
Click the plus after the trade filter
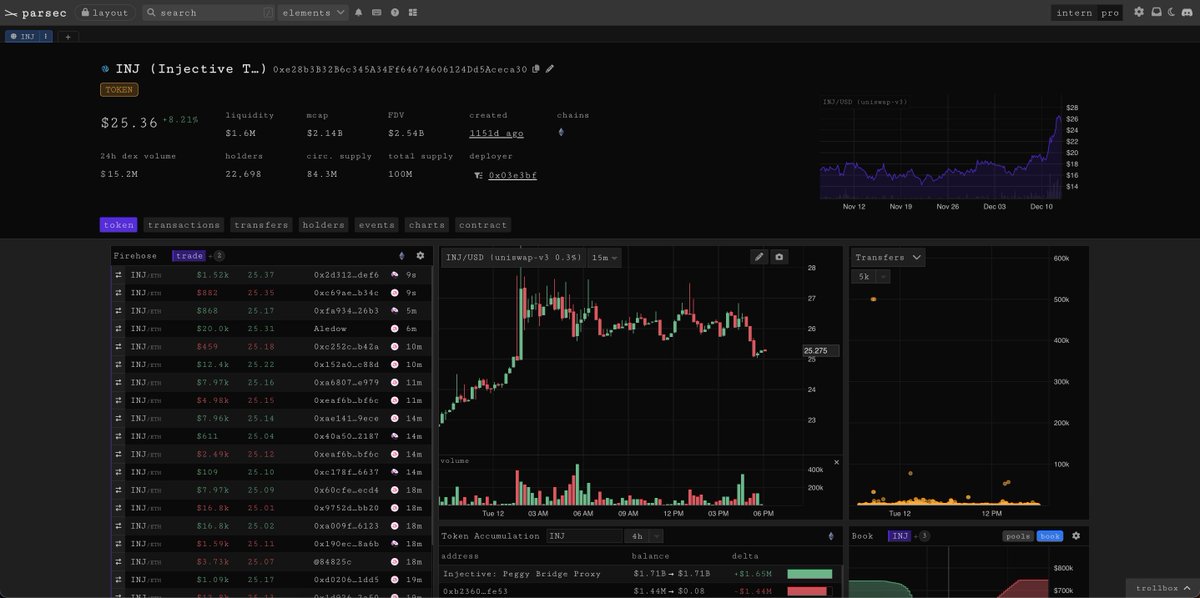pyautogui.click(x=209, y=256)
